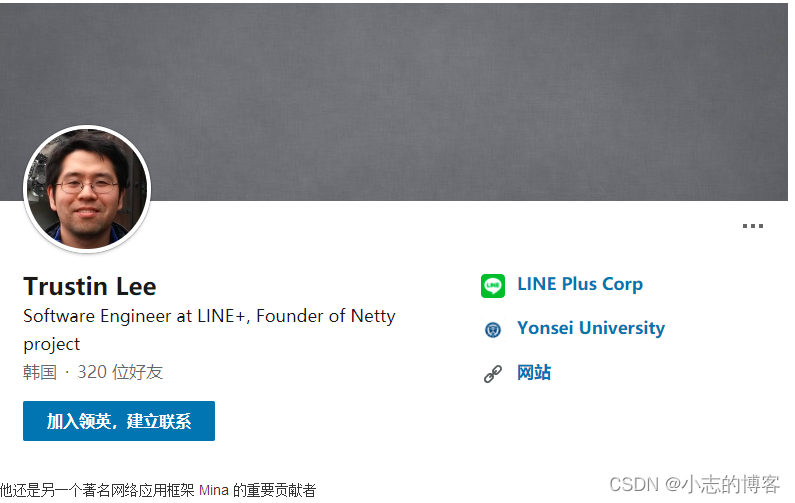Open the three-dot more options menu
Screen dimensions: 795x503
[752, 226]
